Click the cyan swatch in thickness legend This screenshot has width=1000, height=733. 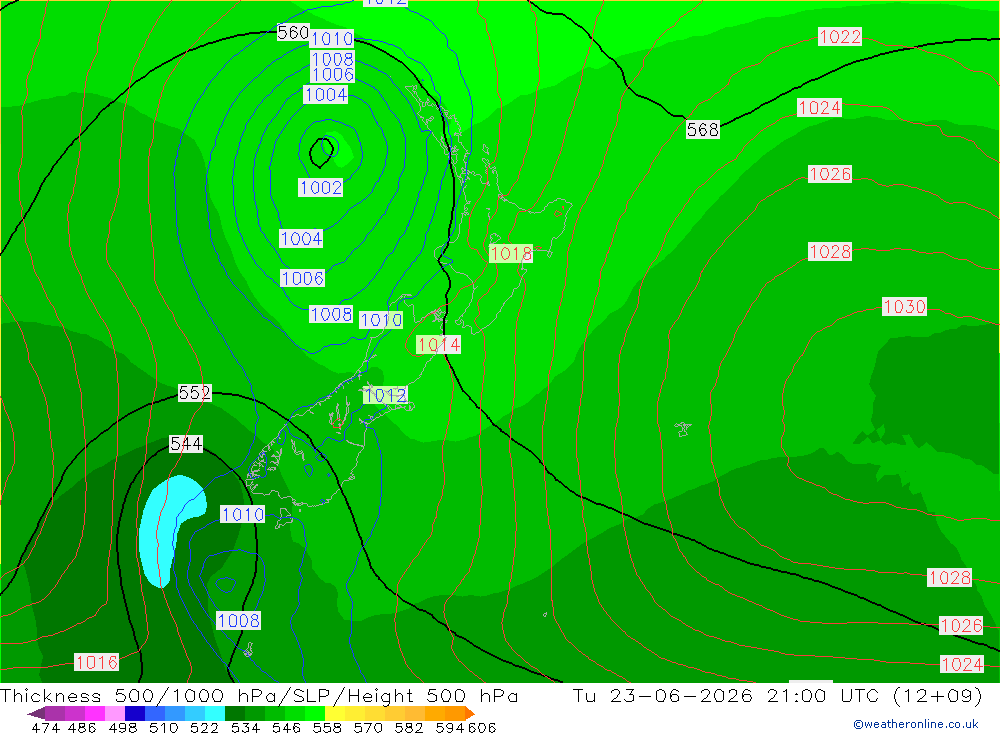point(215,713)
